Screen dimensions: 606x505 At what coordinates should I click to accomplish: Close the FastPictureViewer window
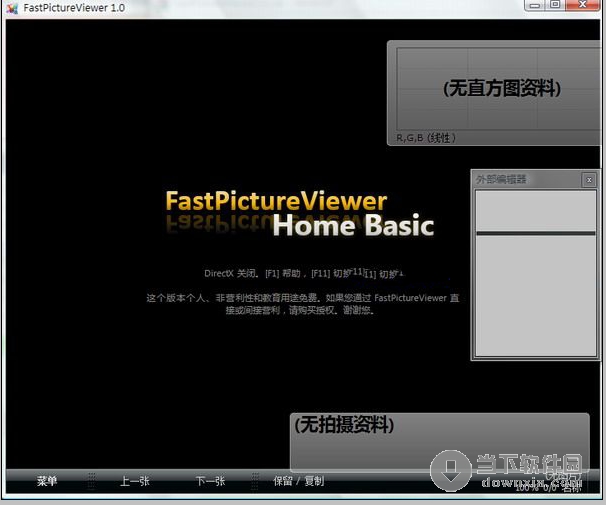point(583,5)
